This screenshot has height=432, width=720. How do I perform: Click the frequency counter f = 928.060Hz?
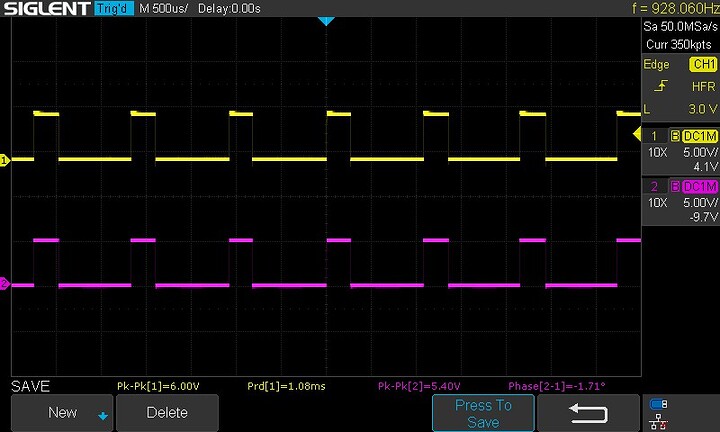click(x=675, y=8)
